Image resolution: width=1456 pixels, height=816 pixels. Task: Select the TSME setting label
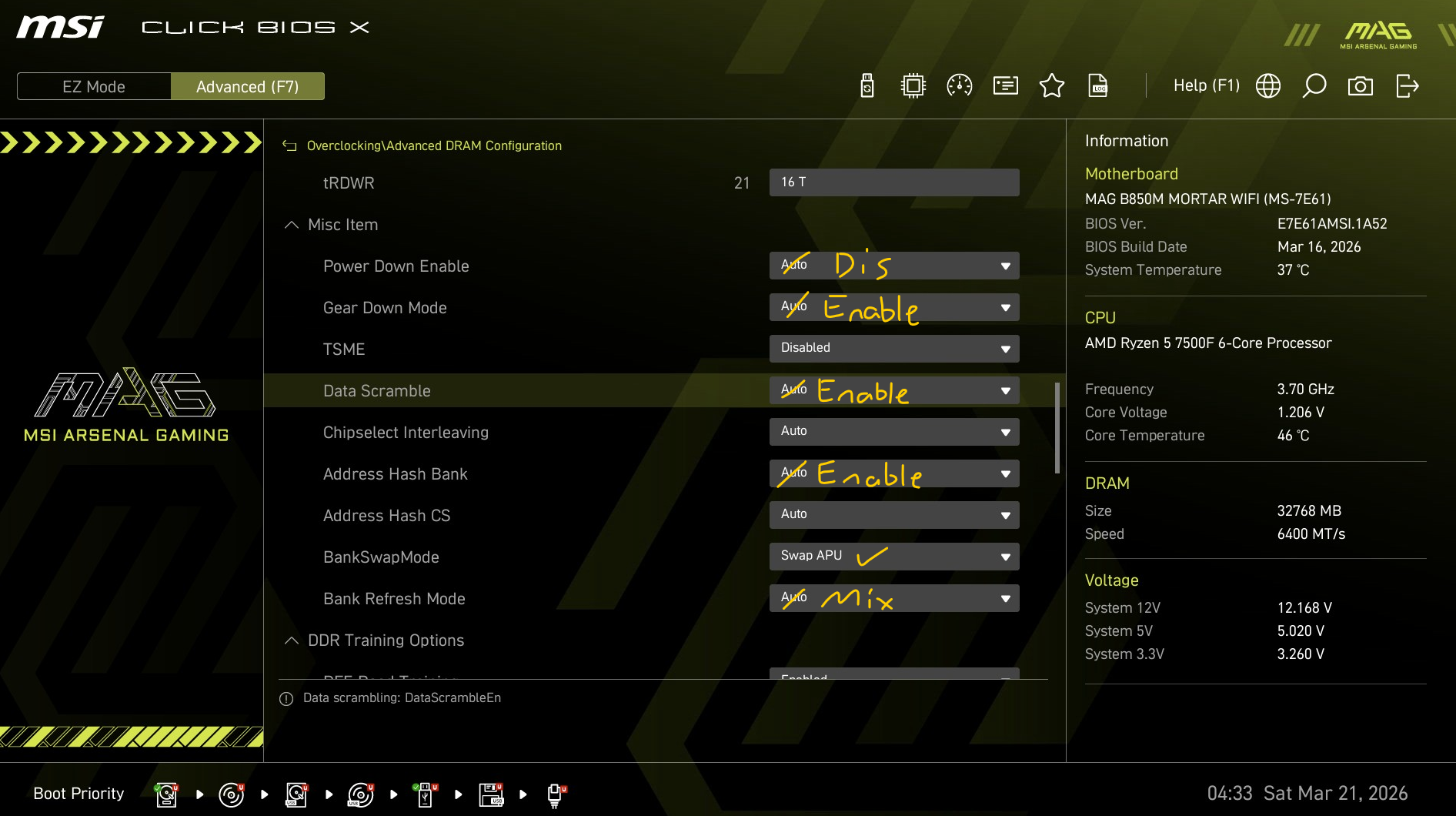(x=344, y=349)
